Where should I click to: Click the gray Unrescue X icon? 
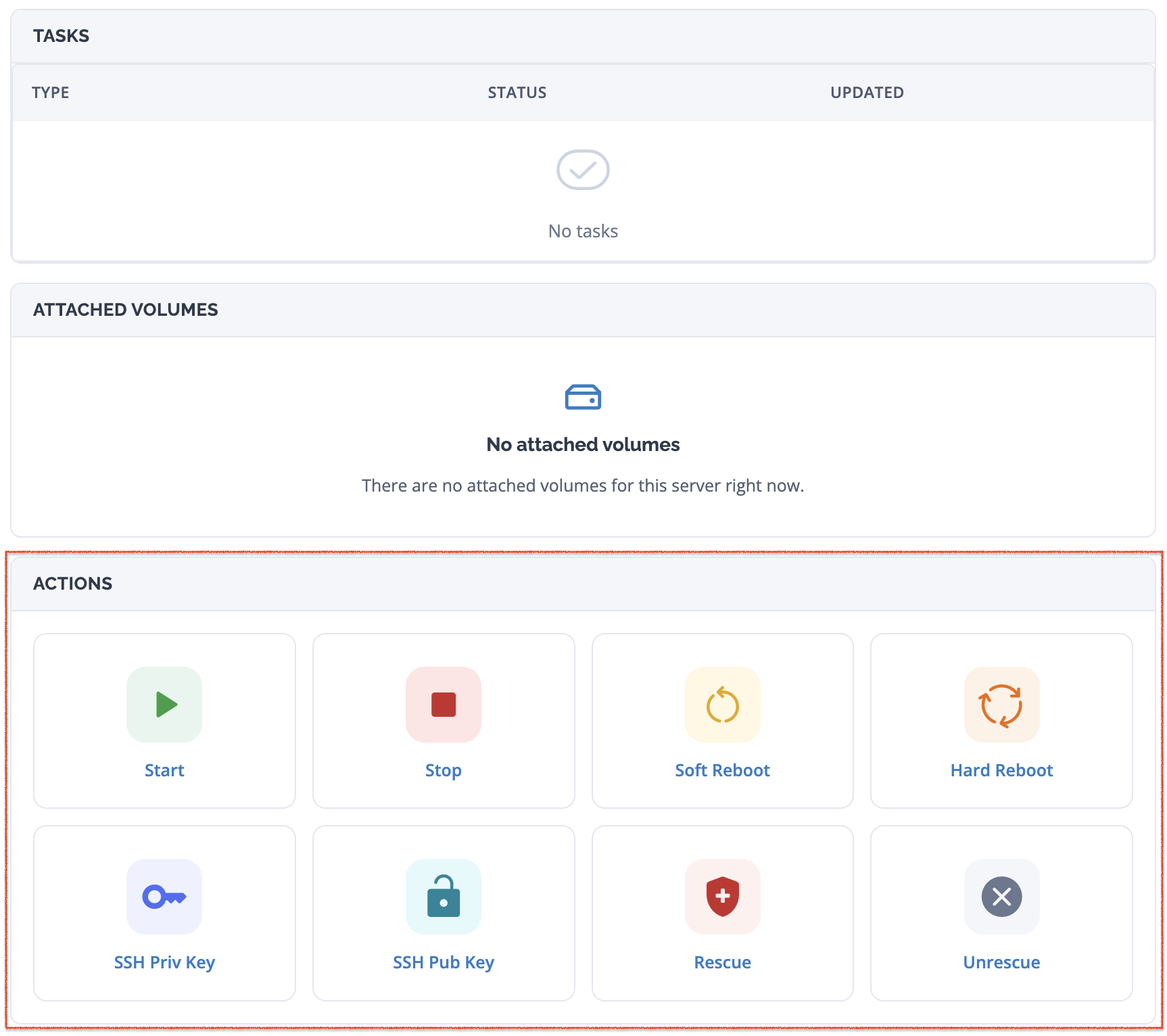(1001, 897)
